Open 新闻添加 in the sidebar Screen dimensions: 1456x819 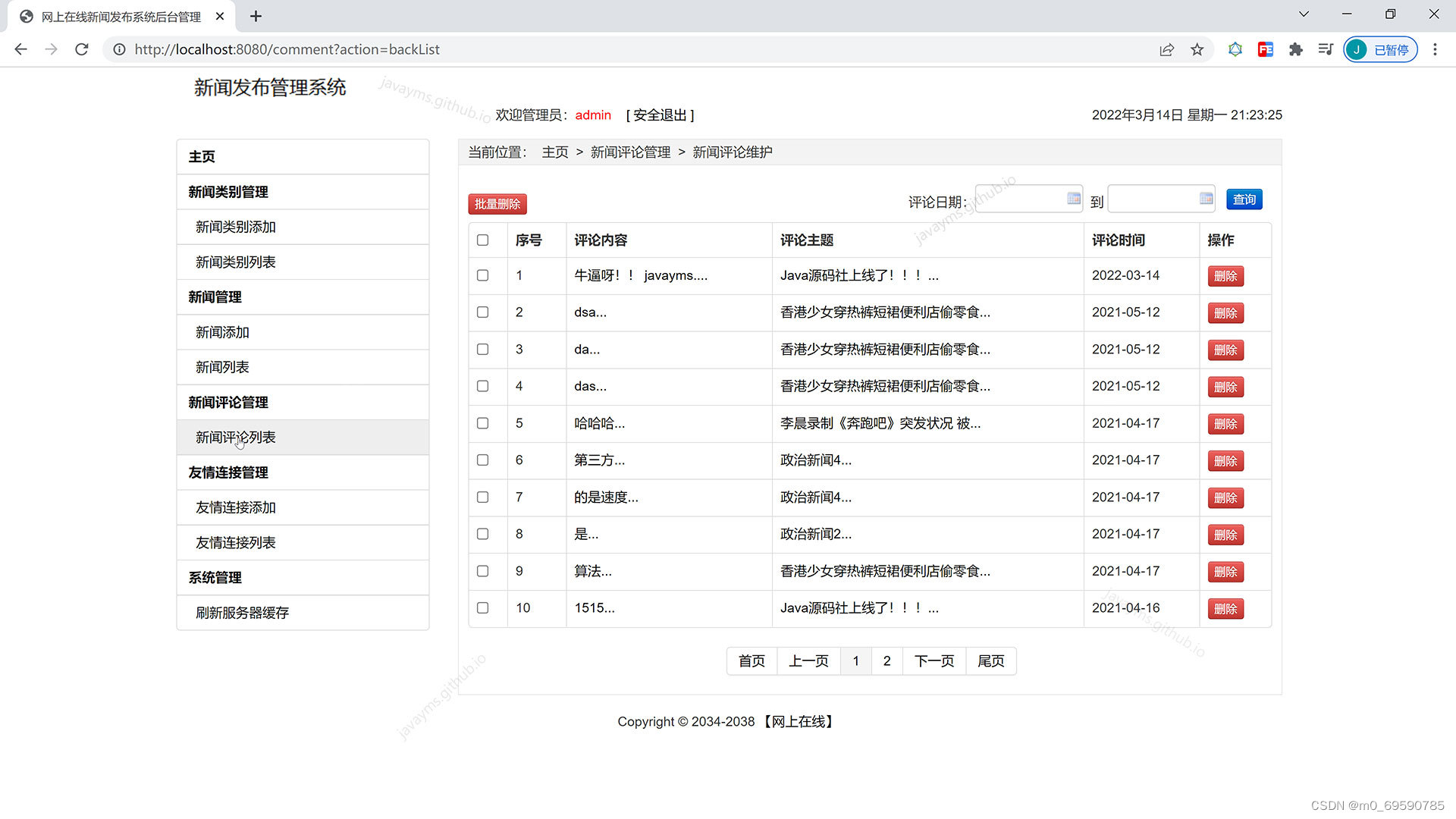tap(303, 332)
